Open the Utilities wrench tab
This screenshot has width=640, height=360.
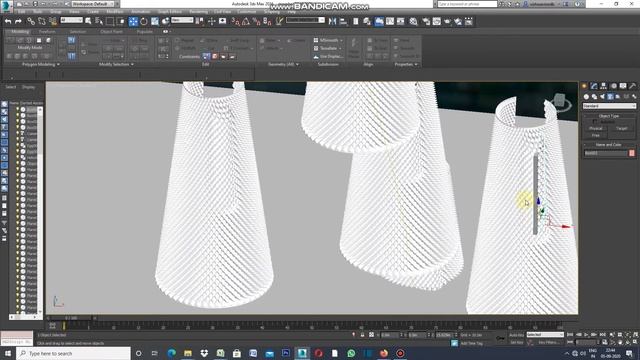[632, 86]
